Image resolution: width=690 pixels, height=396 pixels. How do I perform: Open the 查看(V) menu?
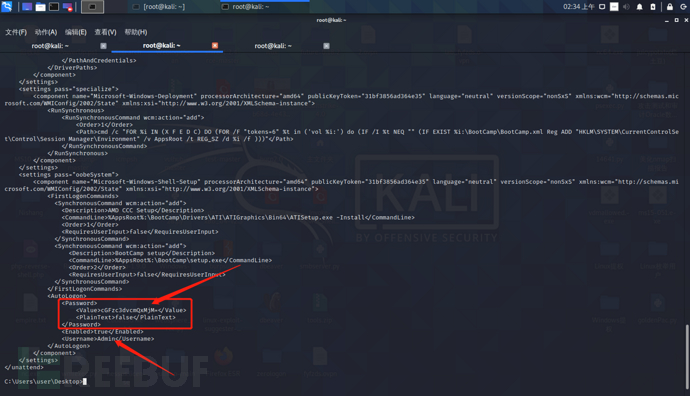click(105, 32)
